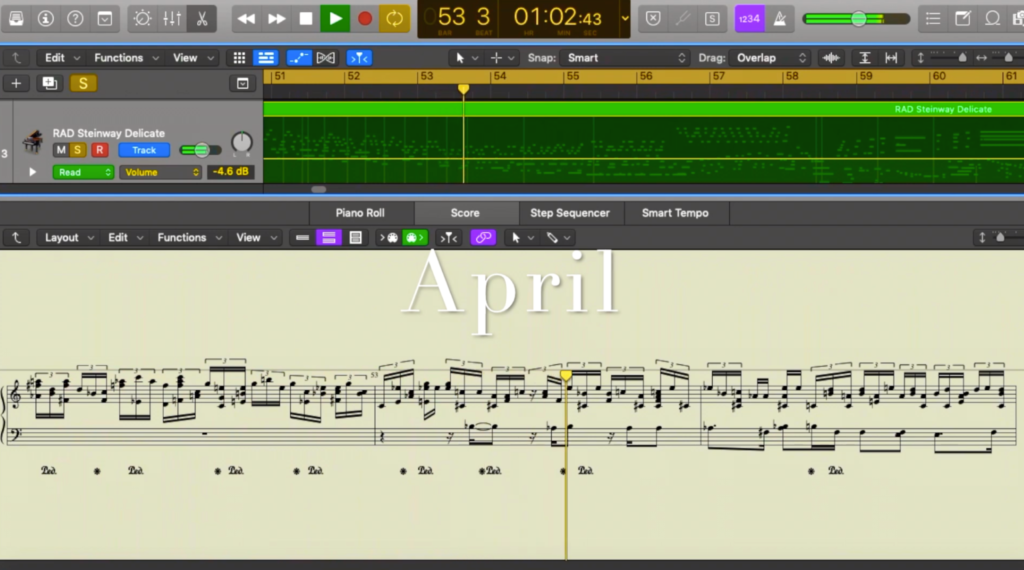The height and width of the screenshot is (570, 1024).
Task: Switch to Piano Roll tab
Action: 360,213
